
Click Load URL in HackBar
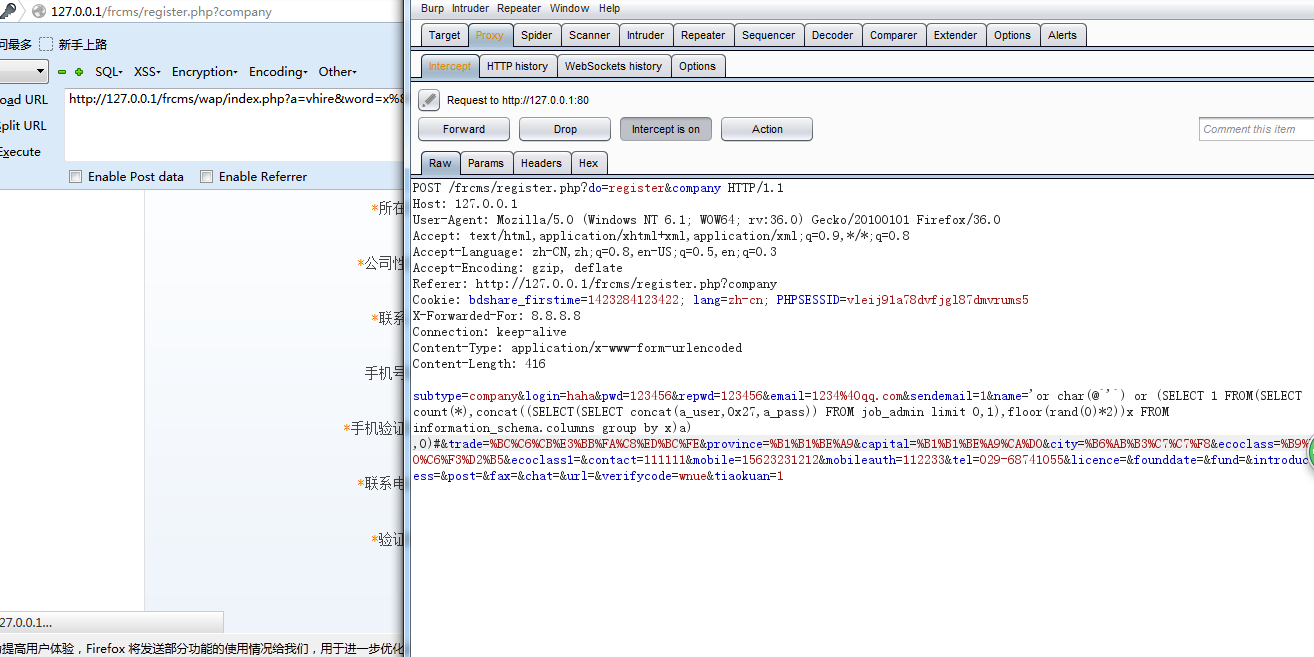(x=24, y=100)
